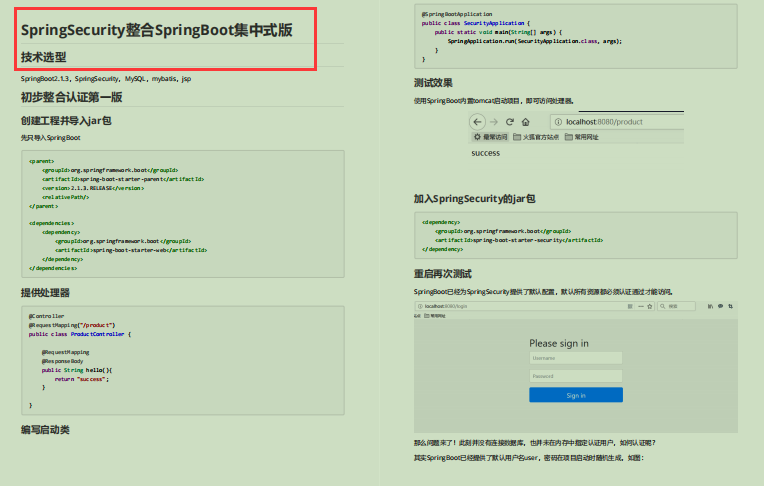This screenshot has width=764, height=486.
Task: Click the 先只导入SpringBoot text
Action: click(x=50, y=138)
